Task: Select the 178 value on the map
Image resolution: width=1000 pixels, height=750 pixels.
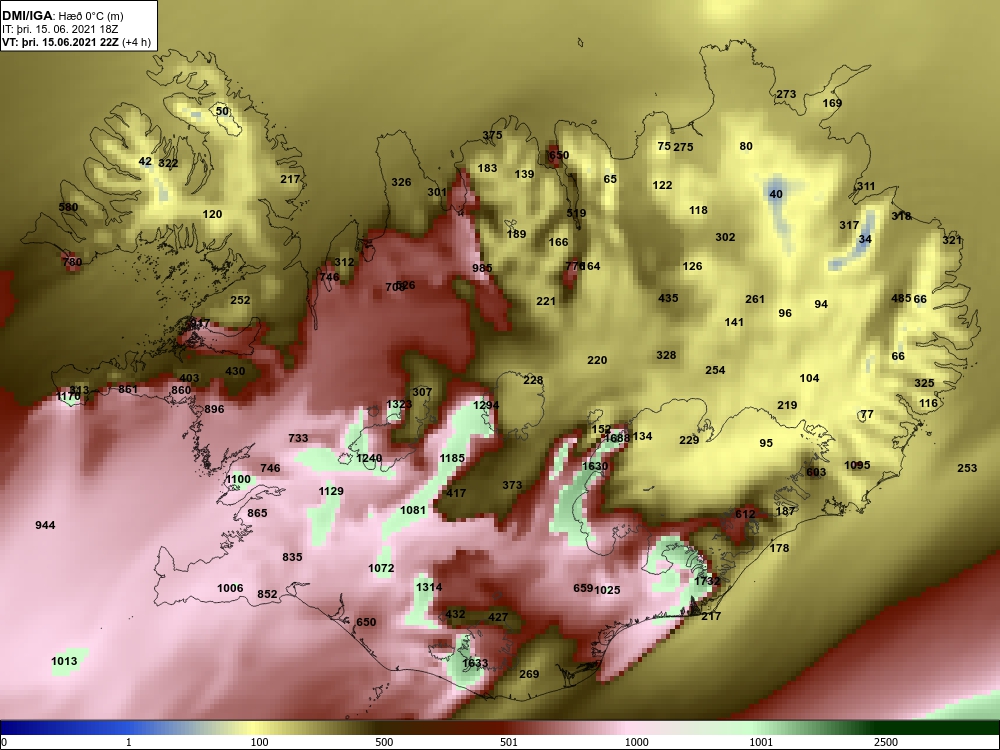Action: [x=779, y=547]
